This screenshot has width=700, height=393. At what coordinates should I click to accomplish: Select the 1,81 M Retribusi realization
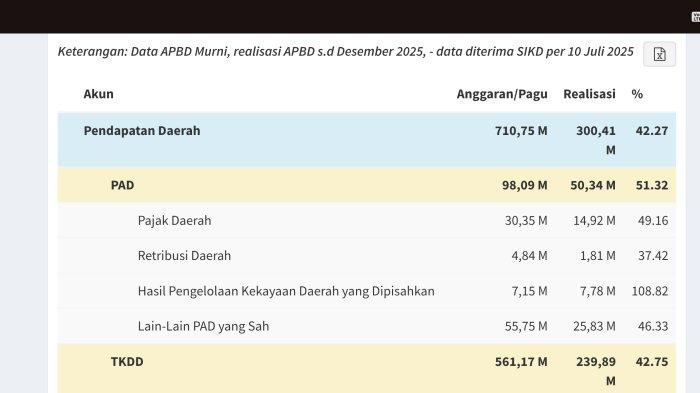(598, 255)
